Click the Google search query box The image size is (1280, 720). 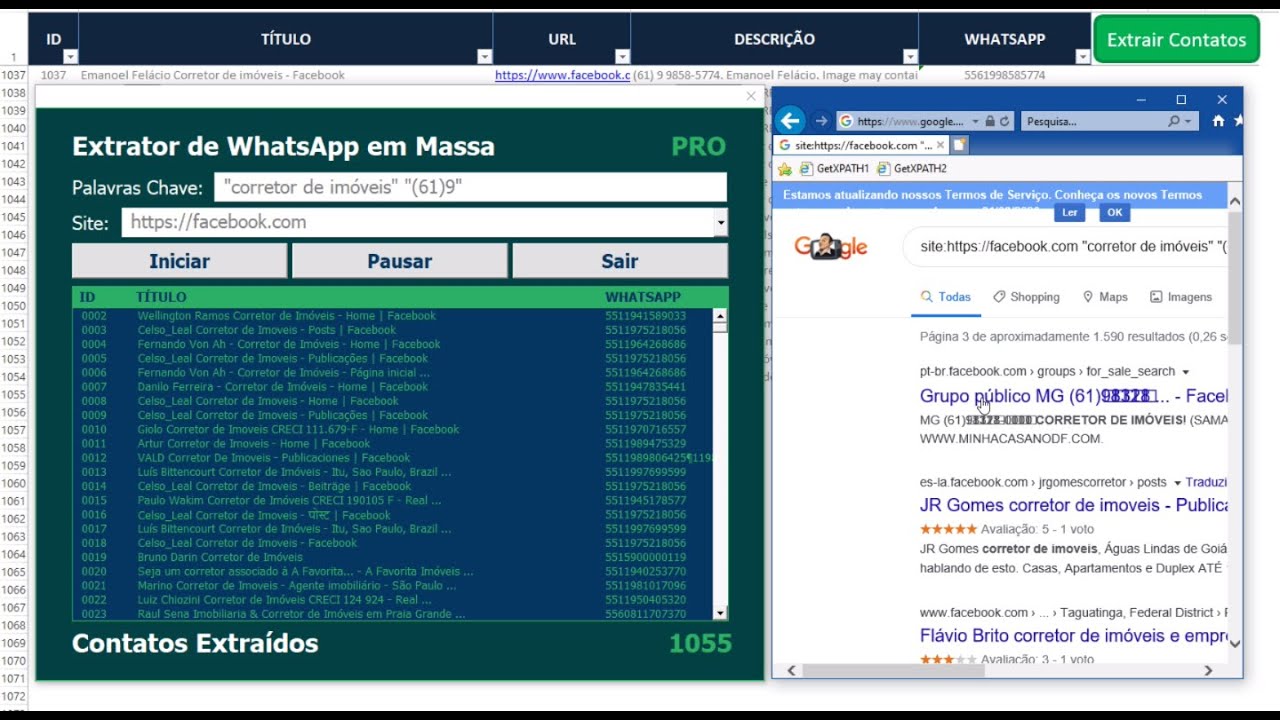point(1065,246)
